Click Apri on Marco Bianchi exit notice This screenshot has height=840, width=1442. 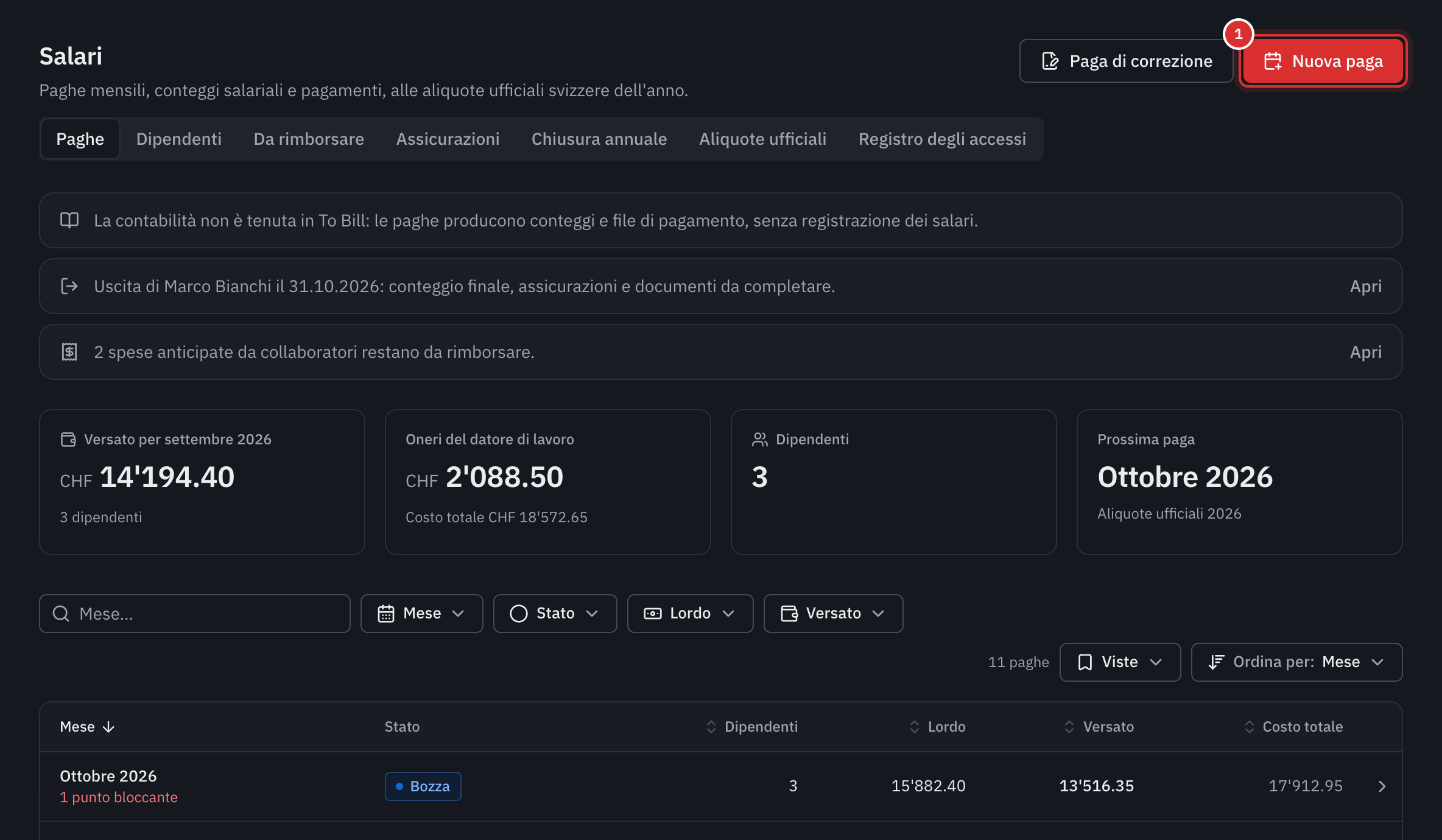pyautogui.click(x=1365, y=286)
